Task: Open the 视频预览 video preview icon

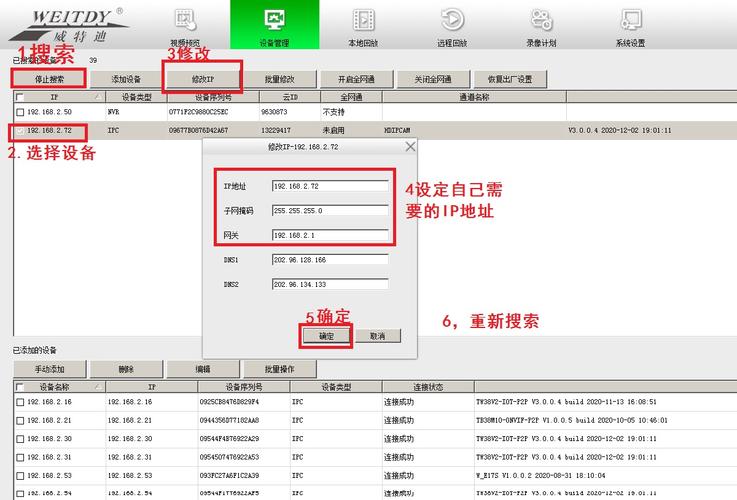Action: pos(185,20)
